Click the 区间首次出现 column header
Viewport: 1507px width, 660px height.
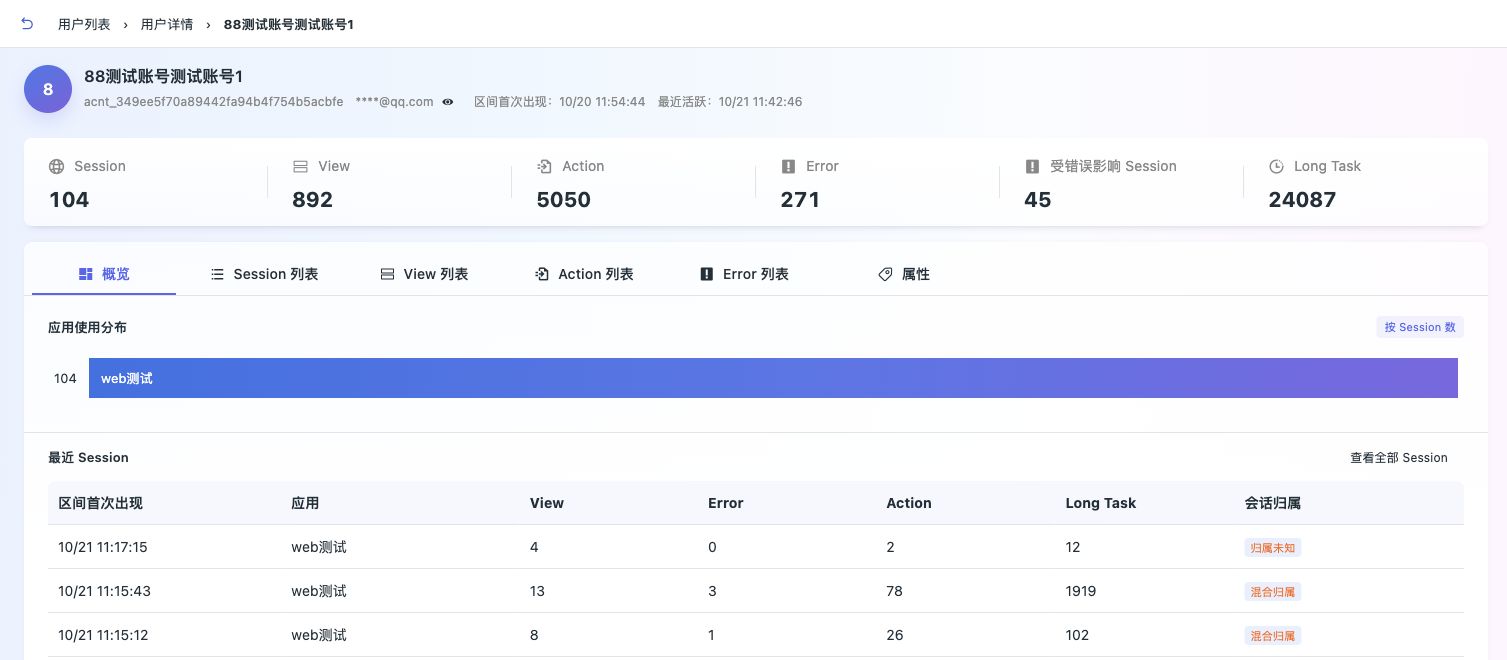pyautogui.click(x=101, y=503)
